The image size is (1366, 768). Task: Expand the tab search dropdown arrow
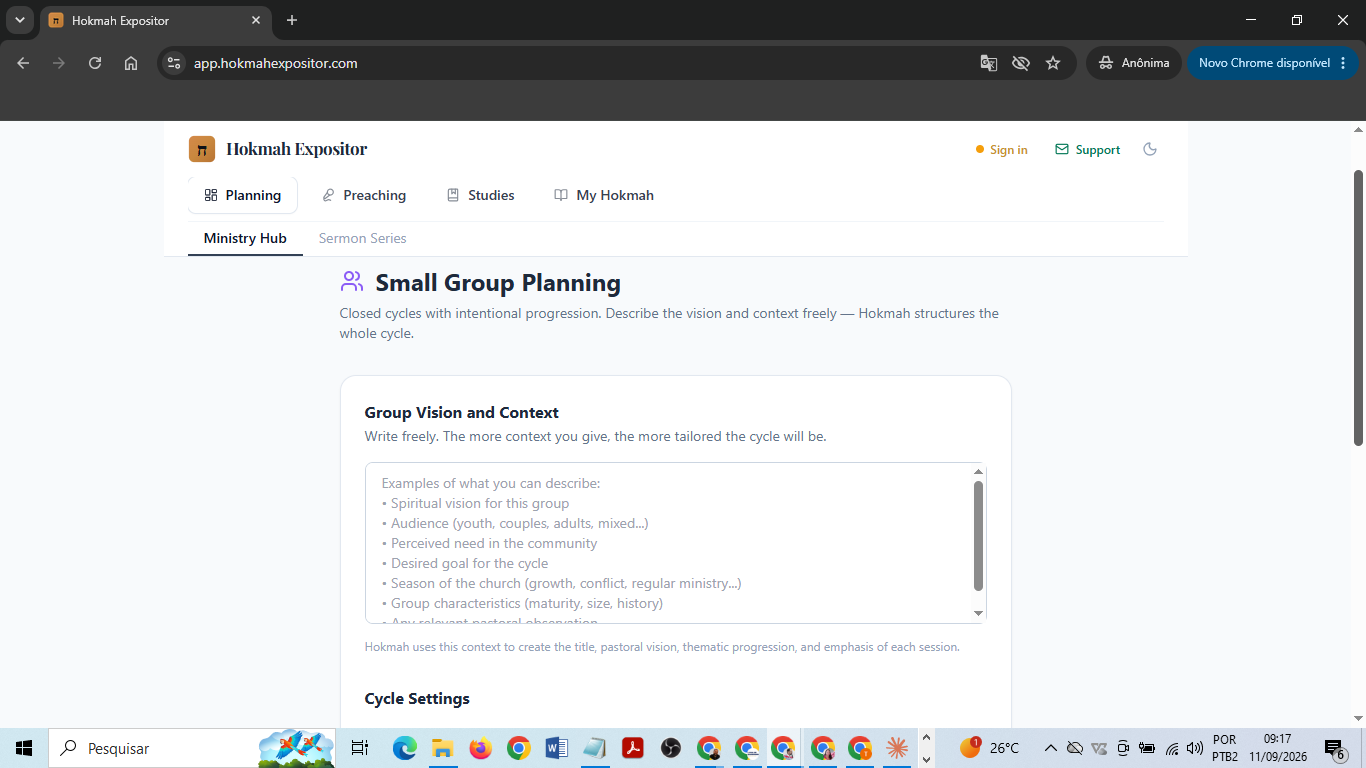coord(19,20)
